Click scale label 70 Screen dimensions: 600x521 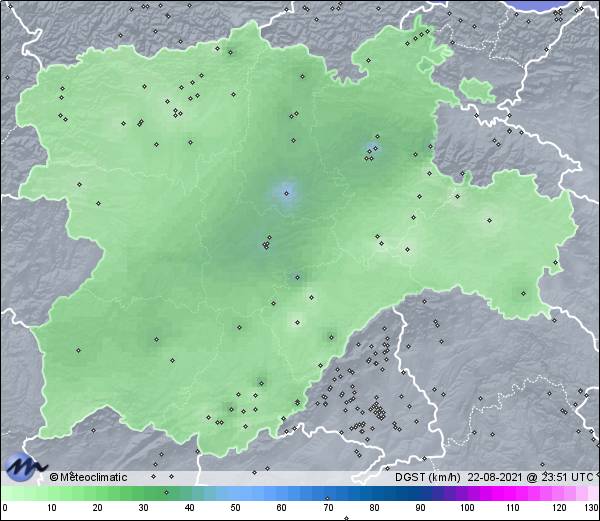click(328, 508)
